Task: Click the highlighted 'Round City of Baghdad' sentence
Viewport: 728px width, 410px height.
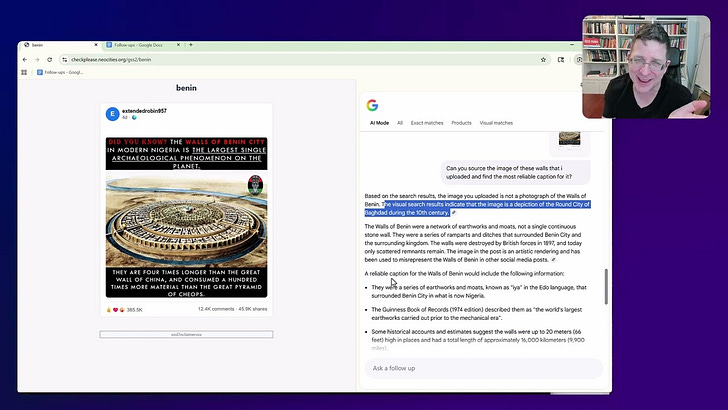Action: point(477,208)
